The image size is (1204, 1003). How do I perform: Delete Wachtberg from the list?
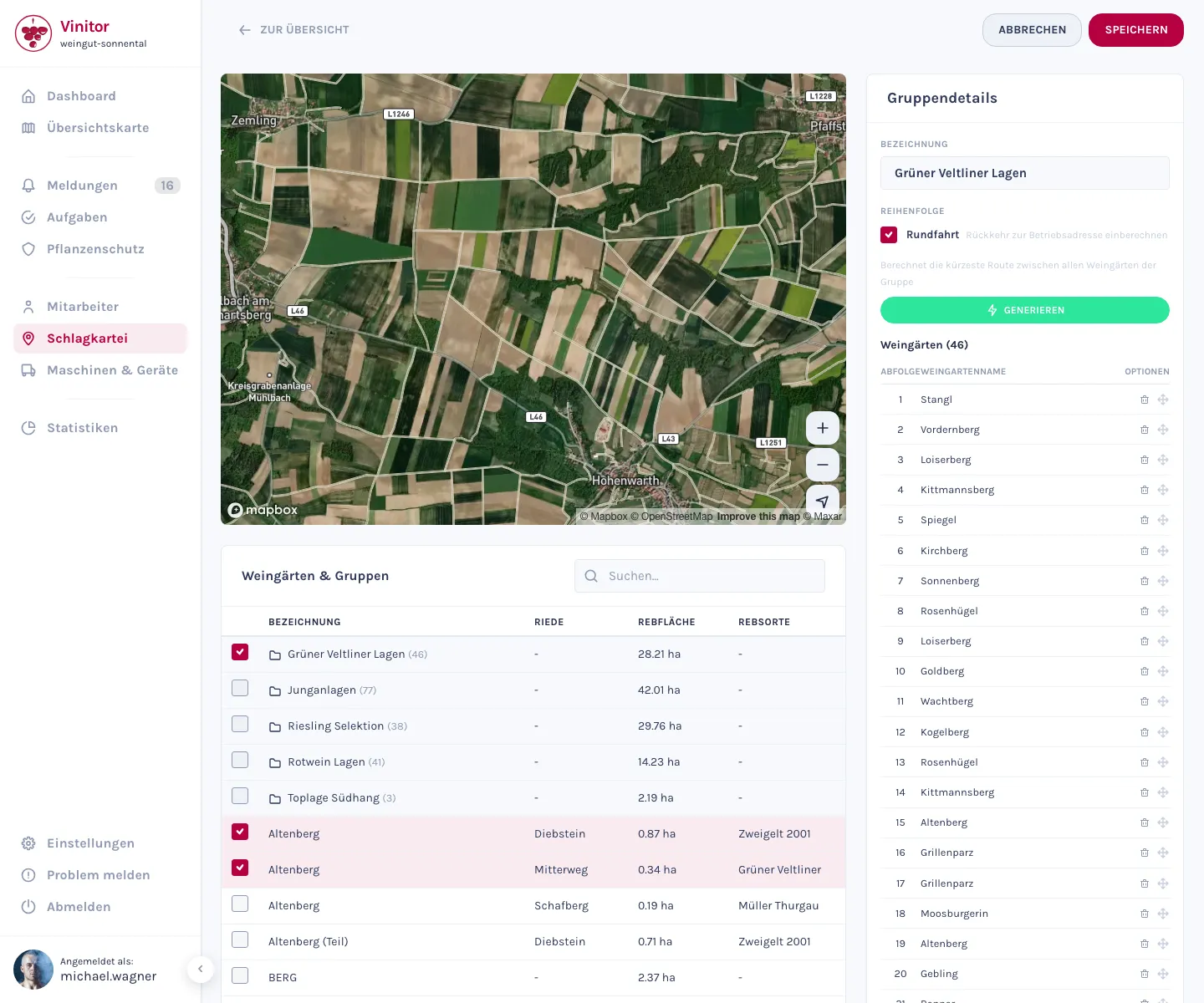1145,701
